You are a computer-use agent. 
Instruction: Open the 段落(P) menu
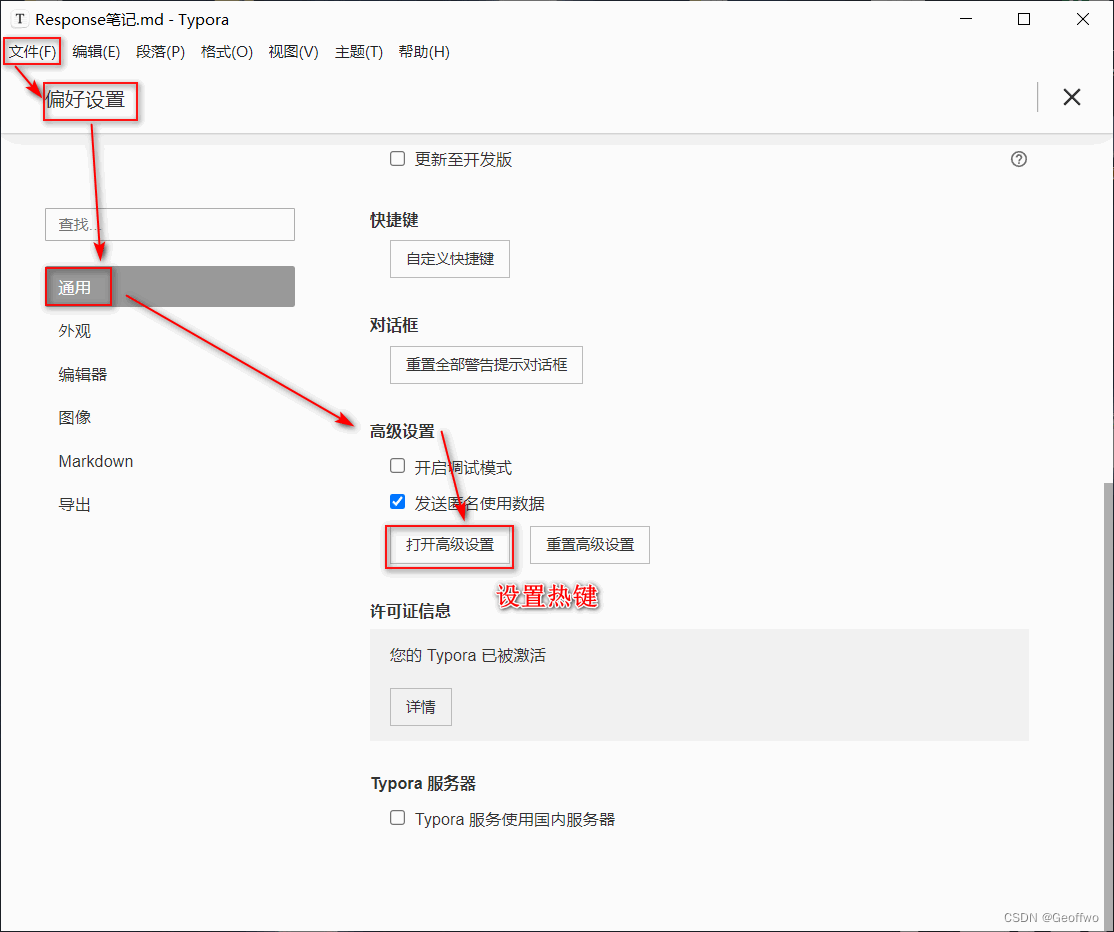coord(161,52)
